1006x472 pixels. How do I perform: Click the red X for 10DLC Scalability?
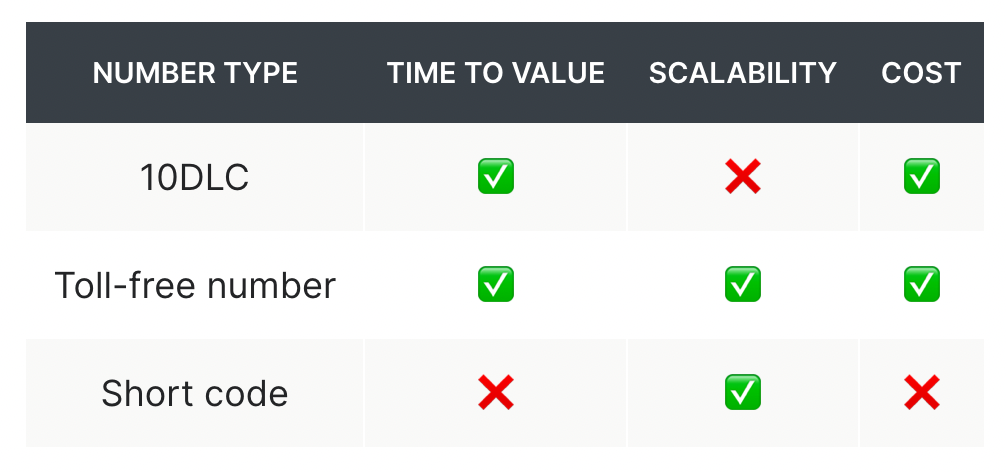tap(743, 176)
